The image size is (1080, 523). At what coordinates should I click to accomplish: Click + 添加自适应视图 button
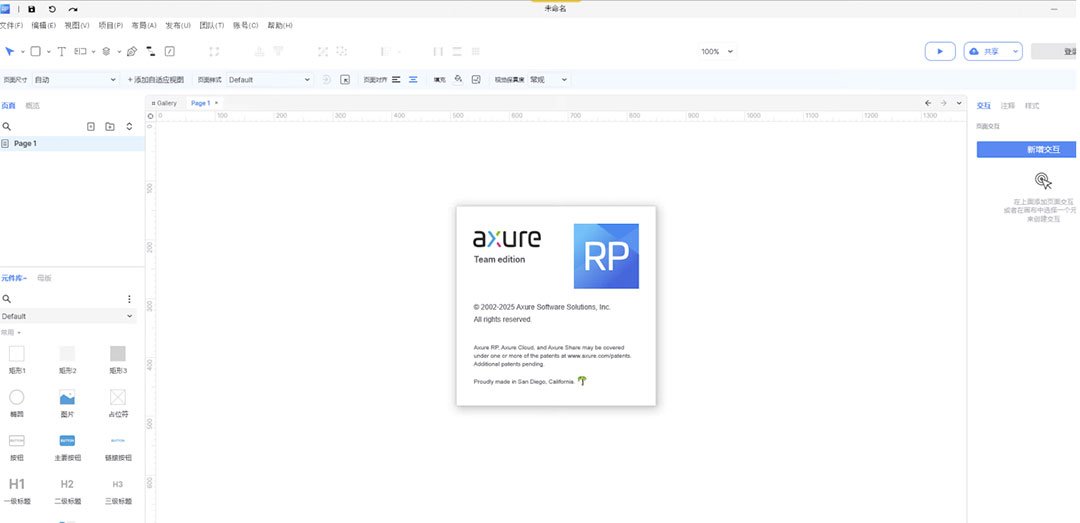click(x=156, y=80)
